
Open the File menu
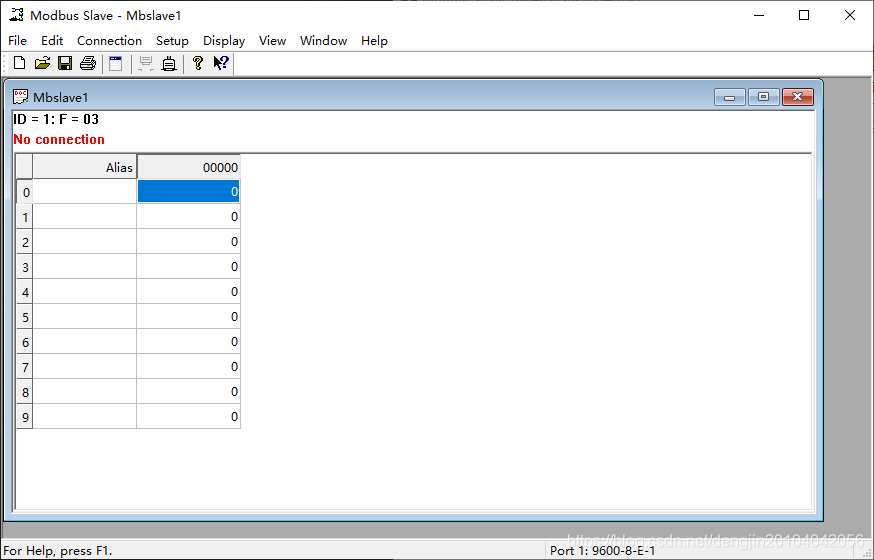tap(17, 41)
